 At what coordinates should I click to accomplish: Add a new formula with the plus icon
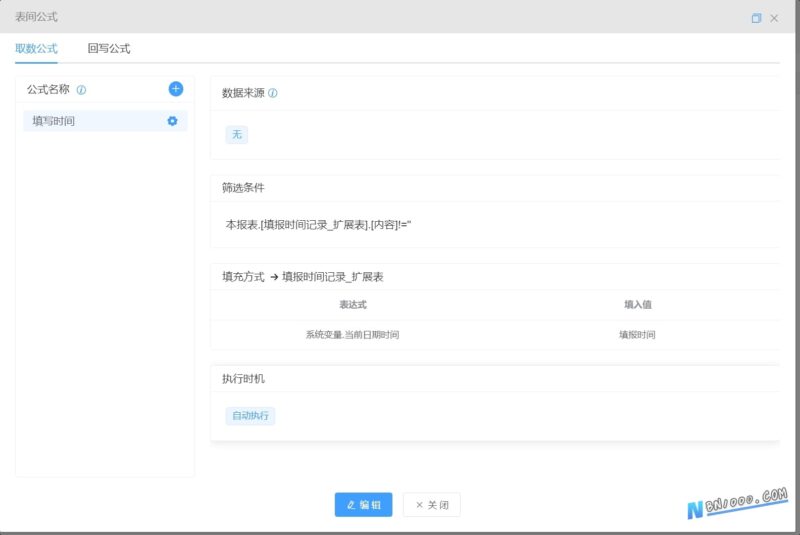[x=176, y=89]
